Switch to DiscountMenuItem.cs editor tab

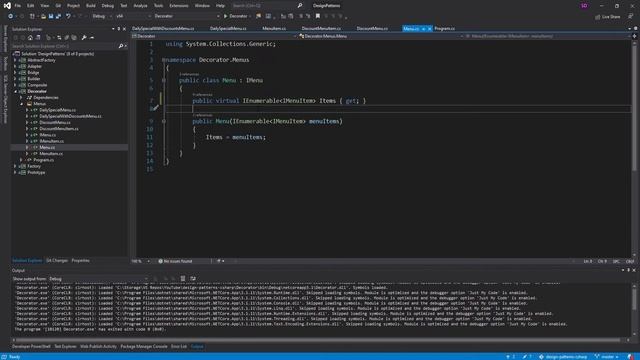click(321, 29)
